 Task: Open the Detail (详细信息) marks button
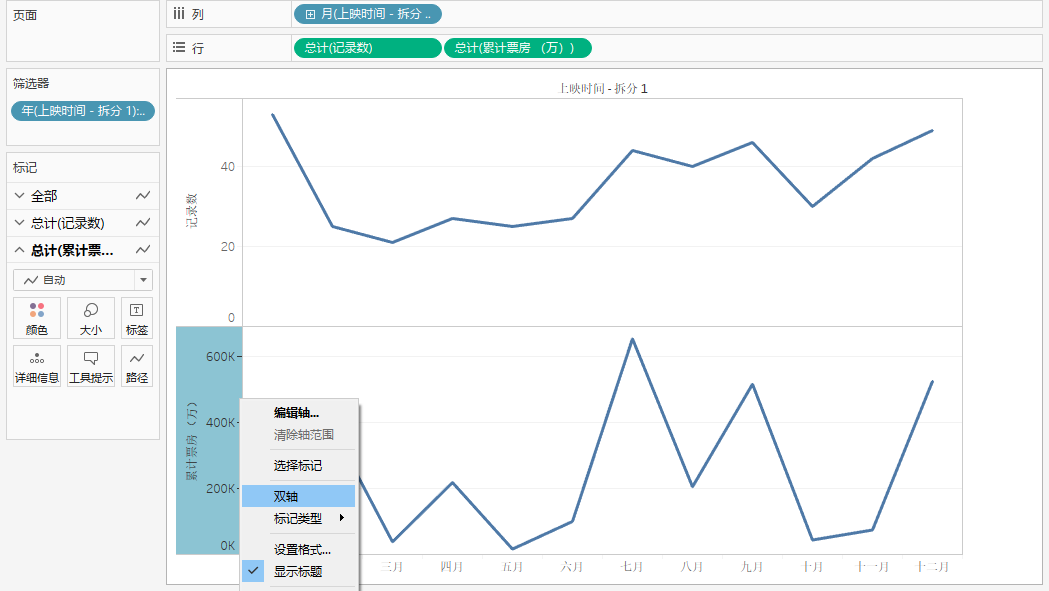coord(37,366)
